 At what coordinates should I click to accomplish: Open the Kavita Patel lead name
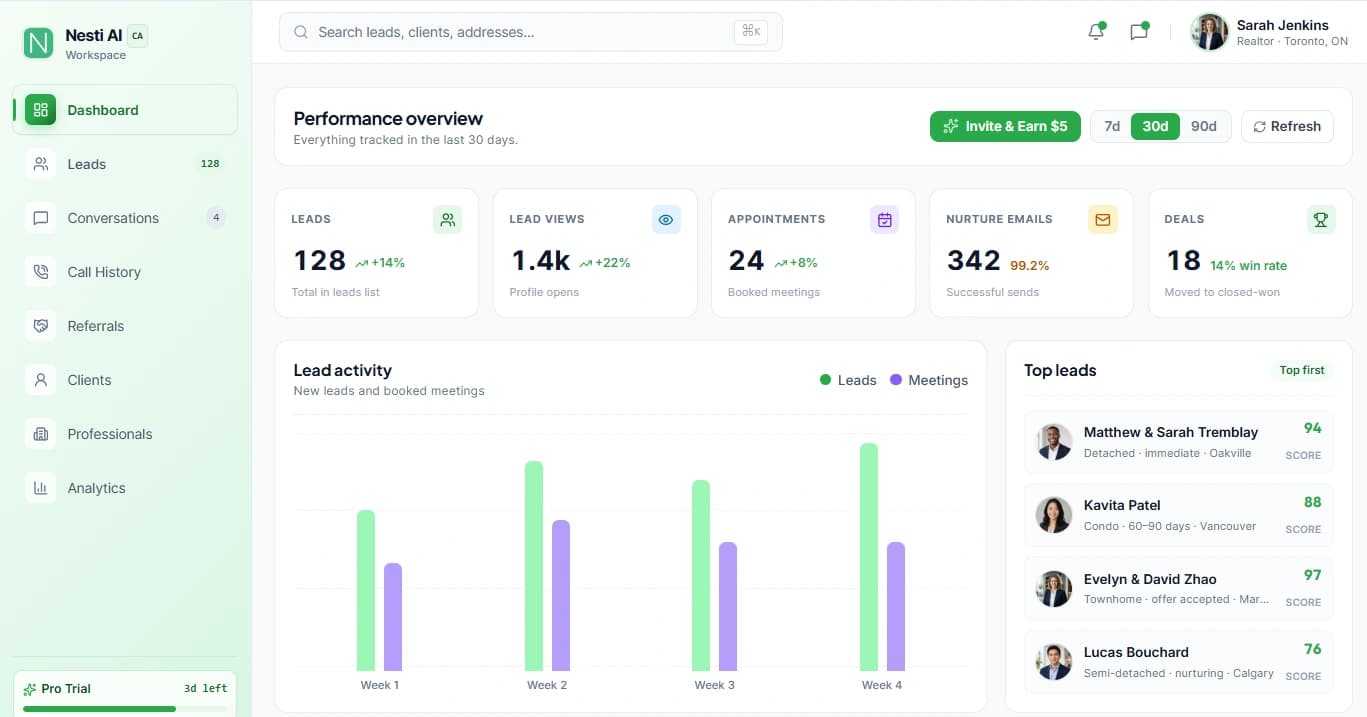[x=1122, y=505]
